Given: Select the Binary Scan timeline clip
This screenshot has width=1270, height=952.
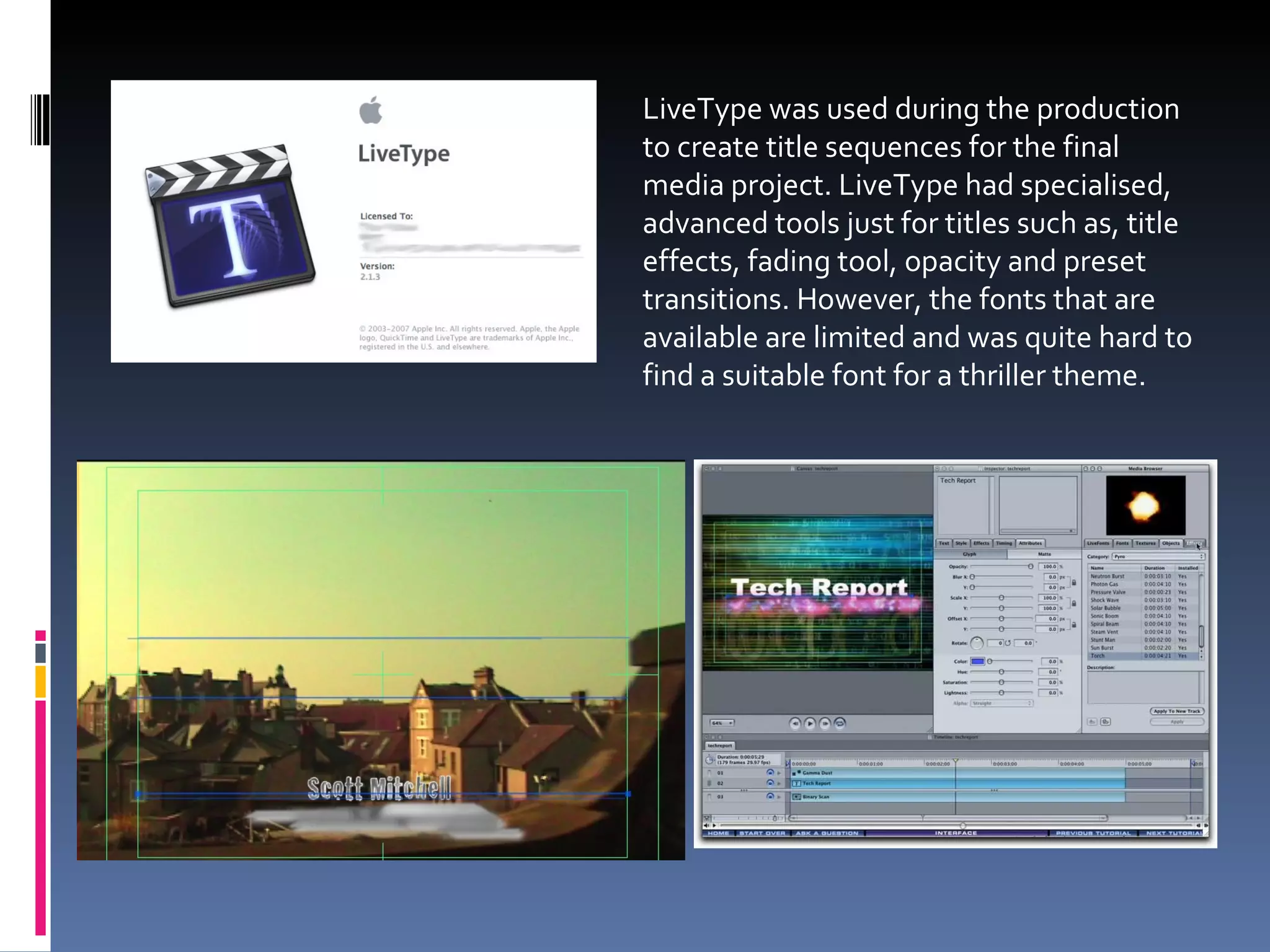Looking at the screenshot, I should pyautogui.click(x=958, y=796).
